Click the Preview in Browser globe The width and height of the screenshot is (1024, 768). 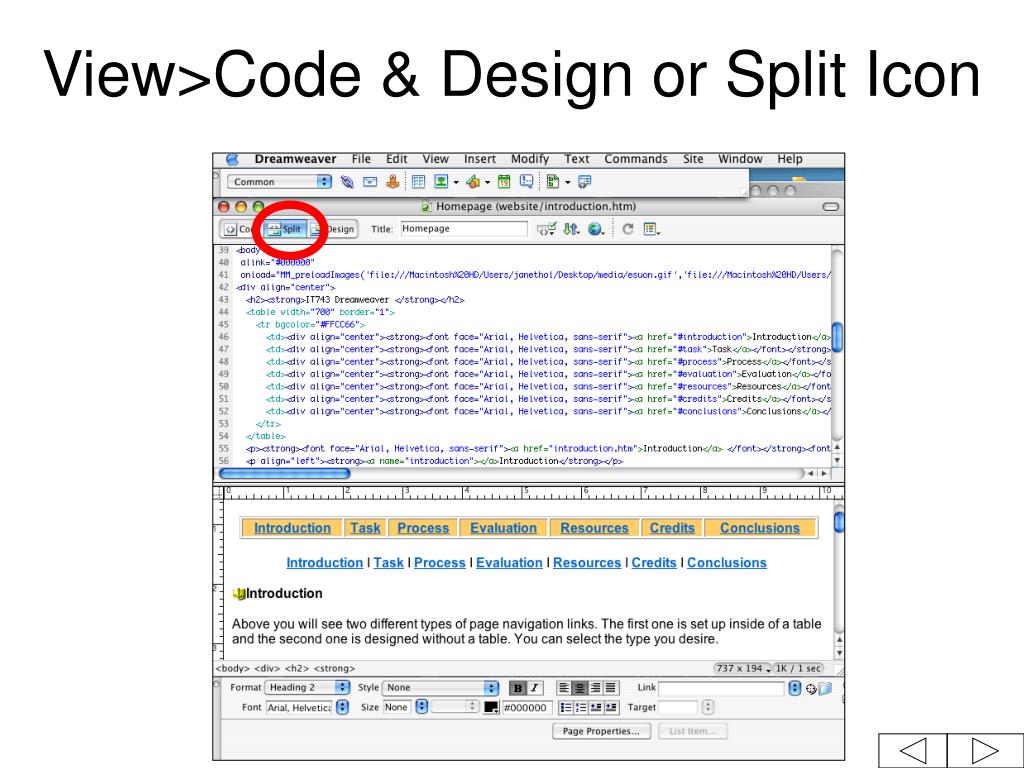pos(596,229)
